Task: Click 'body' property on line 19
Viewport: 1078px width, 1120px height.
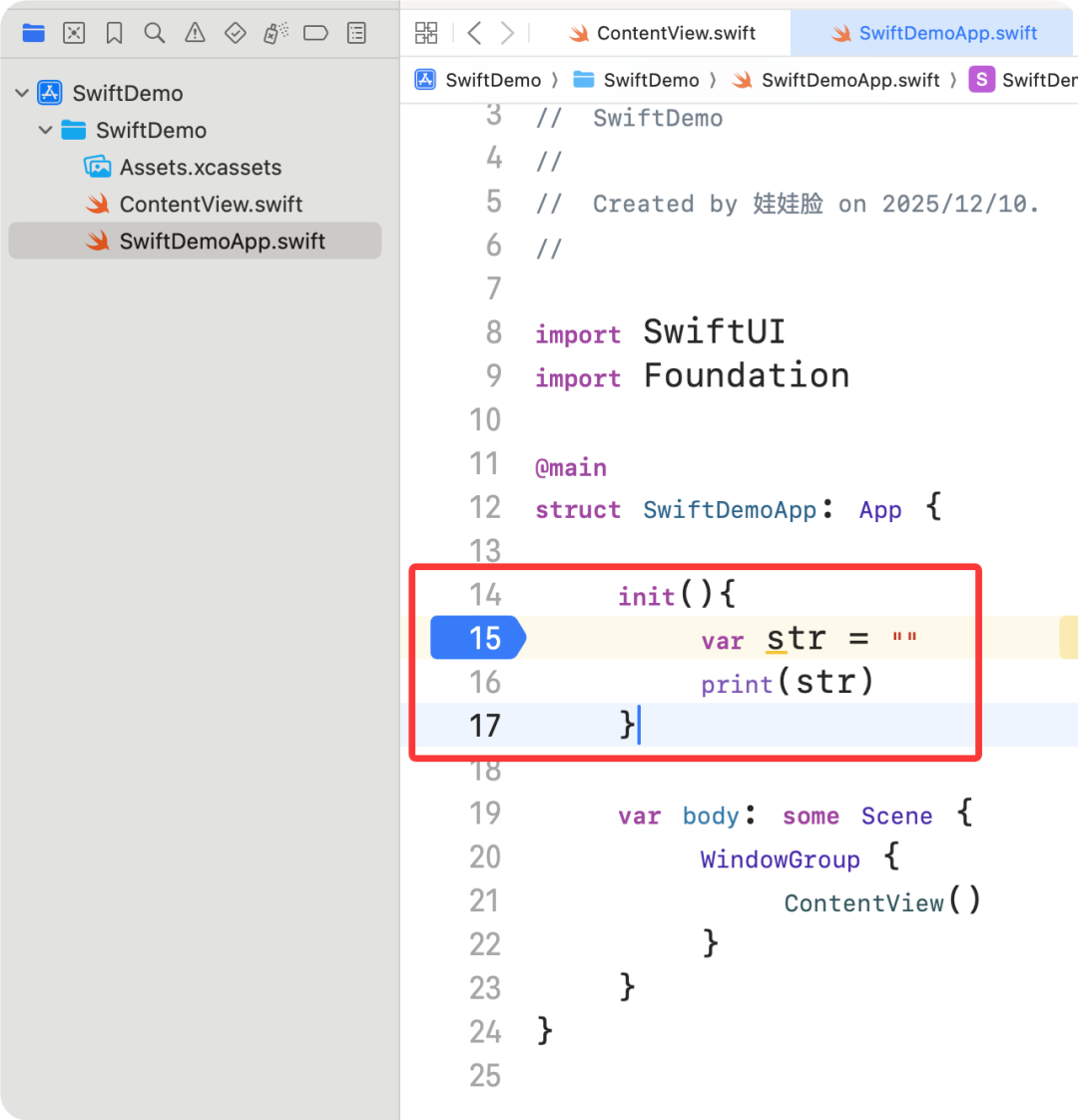Action: click(x=711, y=815)
